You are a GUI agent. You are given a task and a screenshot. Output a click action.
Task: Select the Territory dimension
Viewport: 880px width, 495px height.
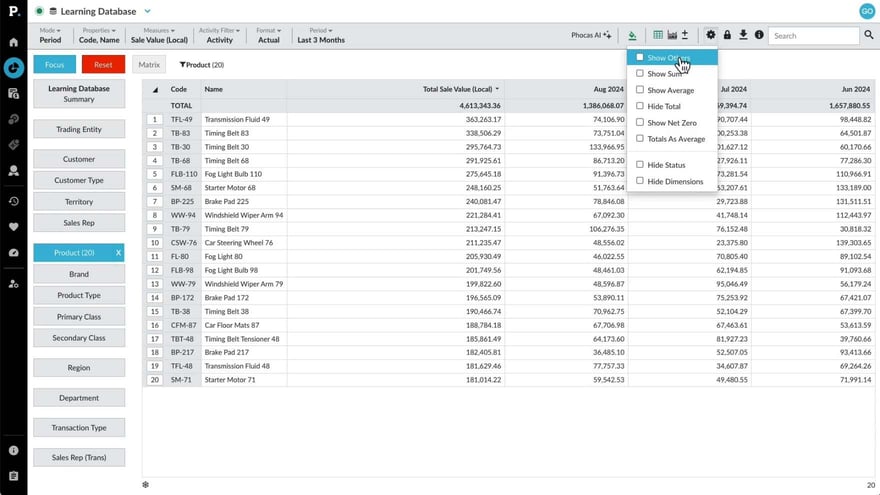click(x=79, y=201)
